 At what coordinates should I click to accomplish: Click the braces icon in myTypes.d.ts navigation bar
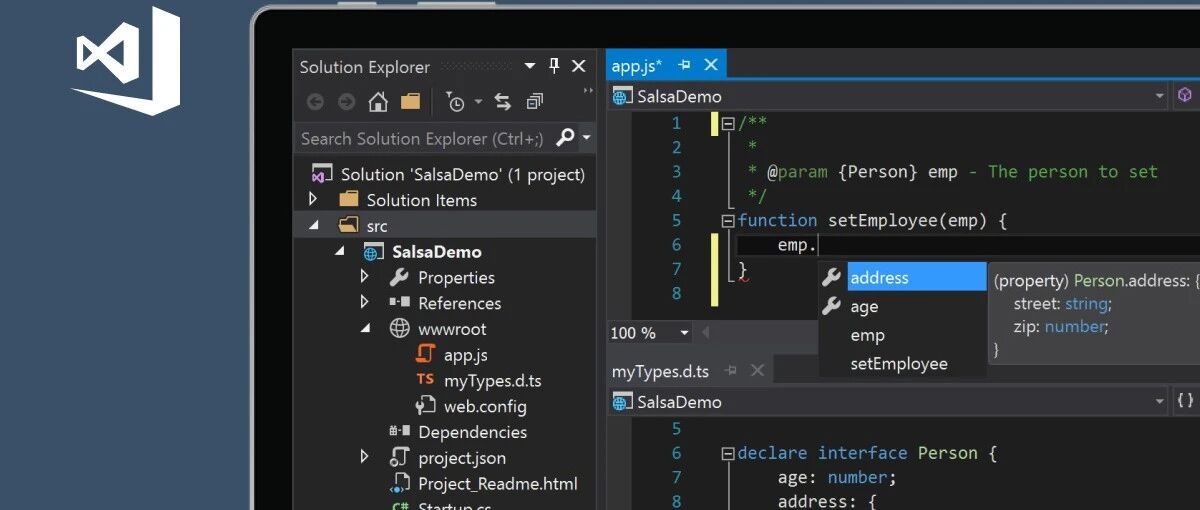coord(1185,400)
